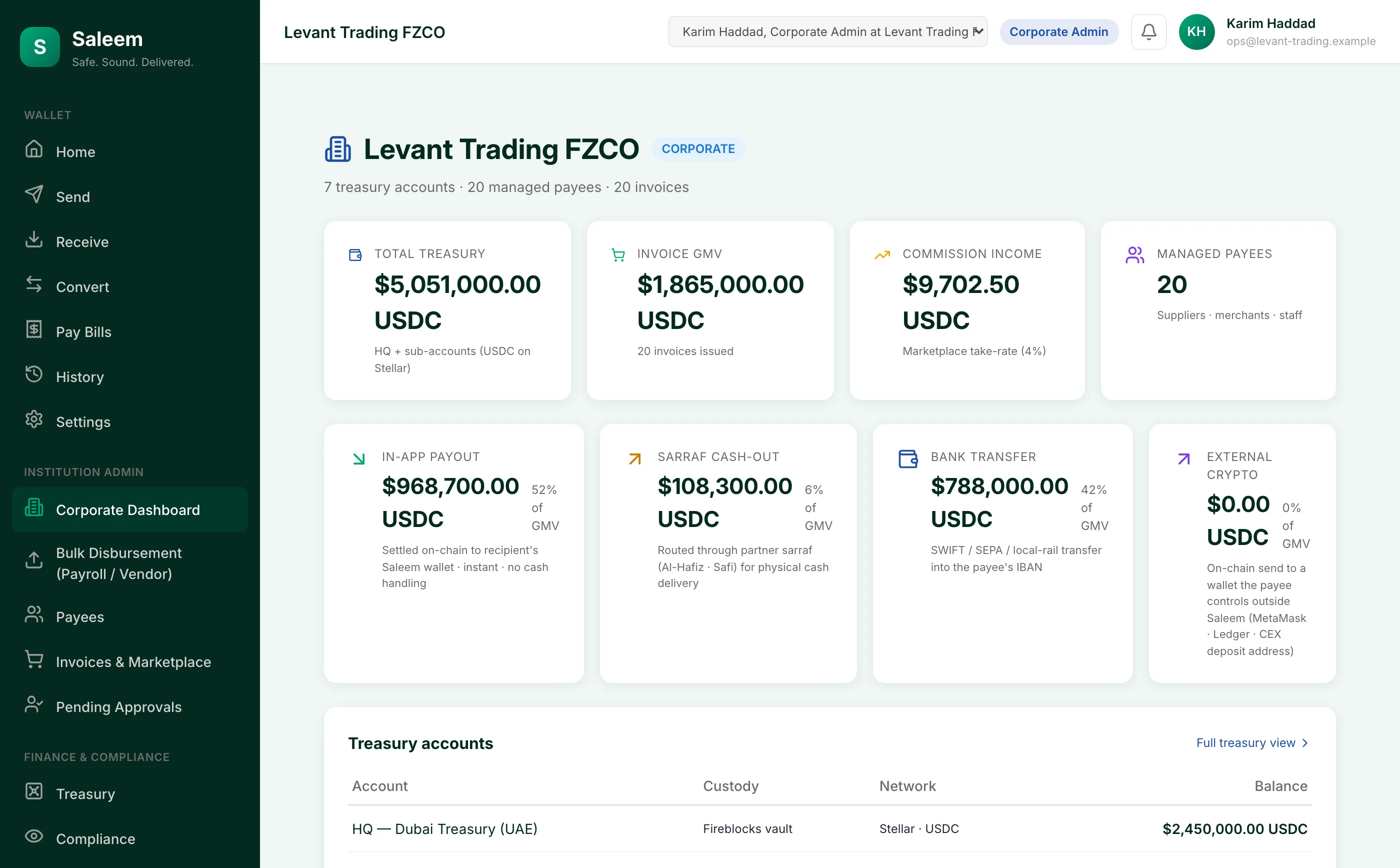Click the Invoice GMV cart icon
Screen dimensions: 1400x868
pos(618,255)
